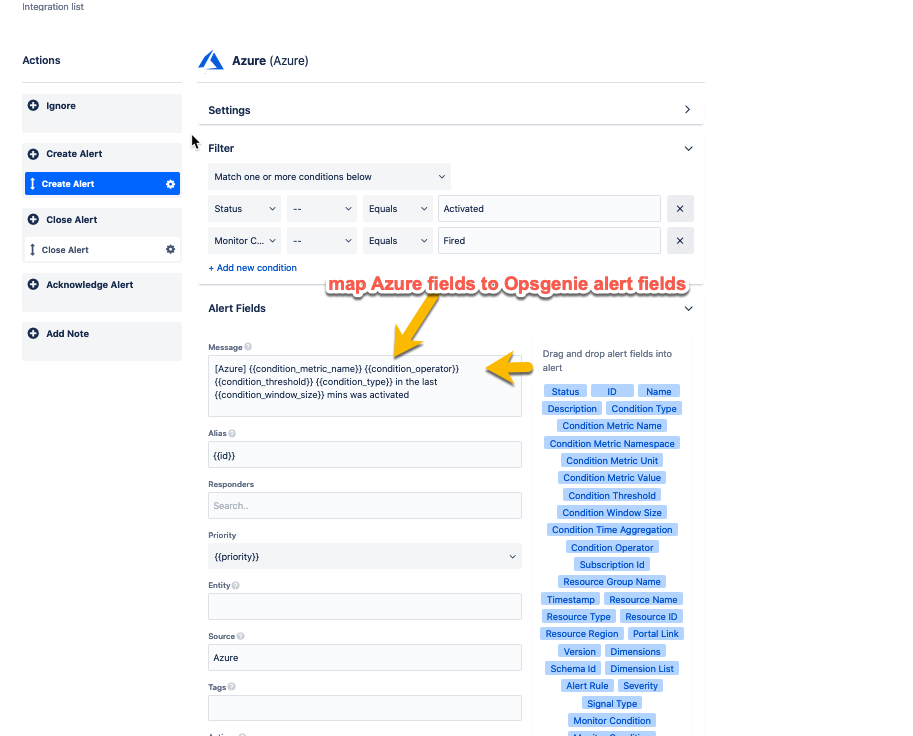The width and height of the screenshot is (913, 736).
Task: Click the Timestamp field chip
Action: pos(571,599)
